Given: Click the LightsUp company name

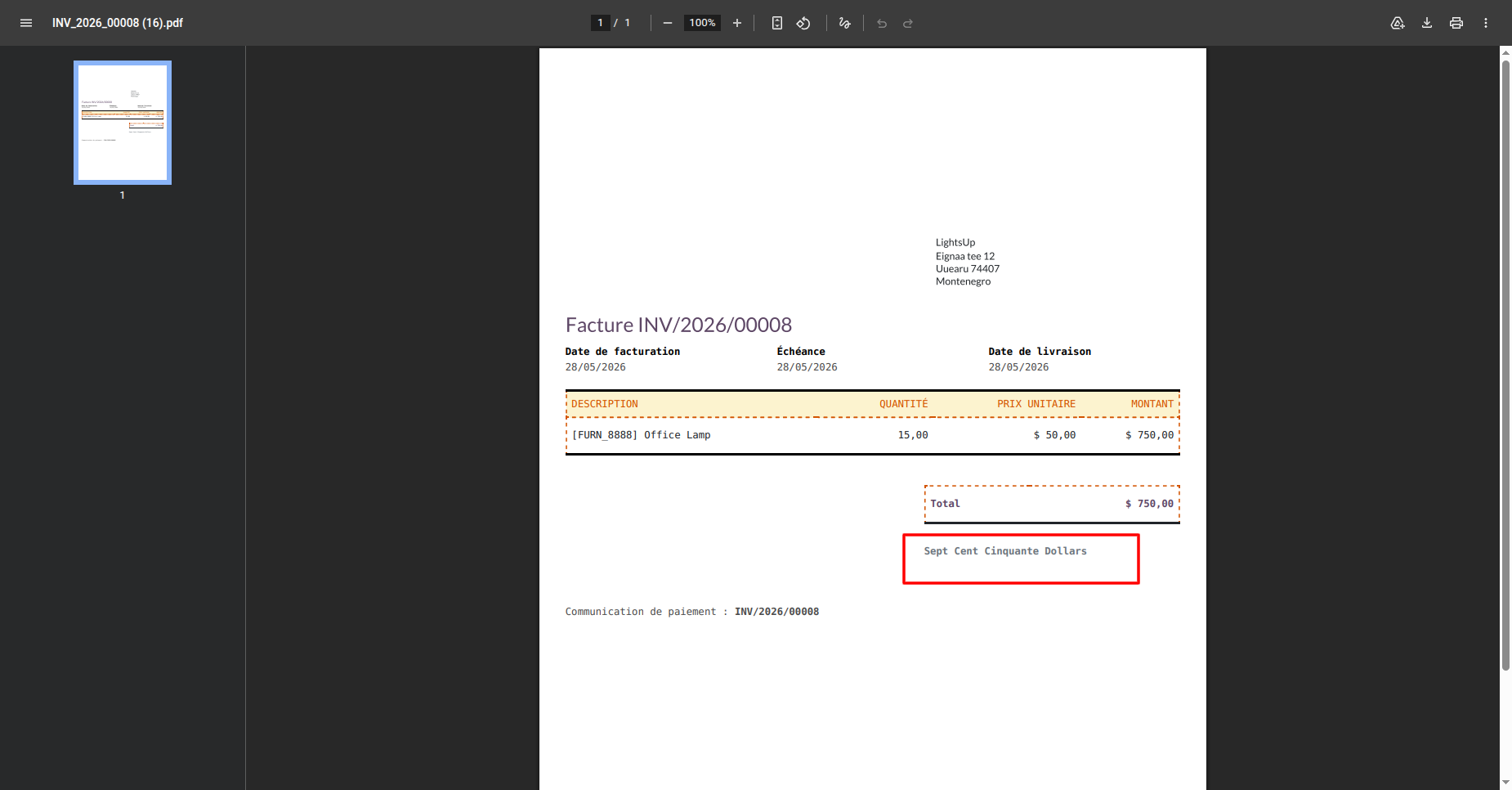Looking at the screenshot, I should pyautogui.click(x=955, y=242).
